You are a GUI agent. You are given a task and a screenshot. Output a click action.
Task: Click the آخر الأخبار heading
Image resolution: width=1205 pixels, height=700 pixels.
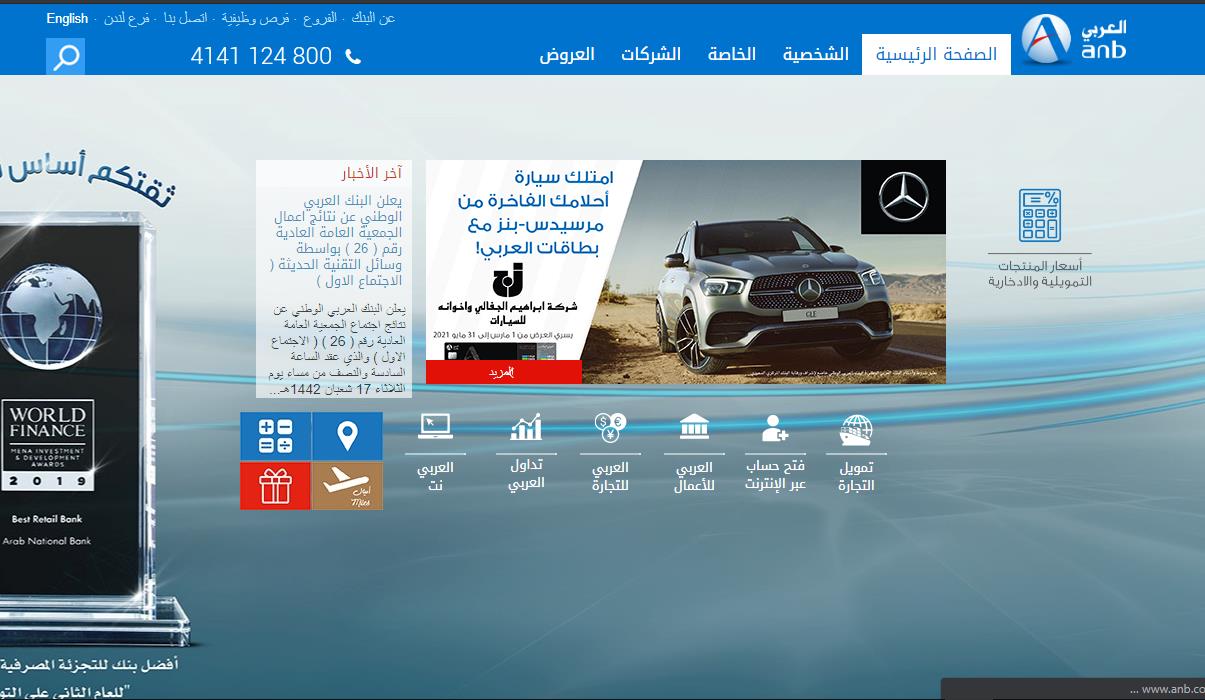[x=371, y=173]
